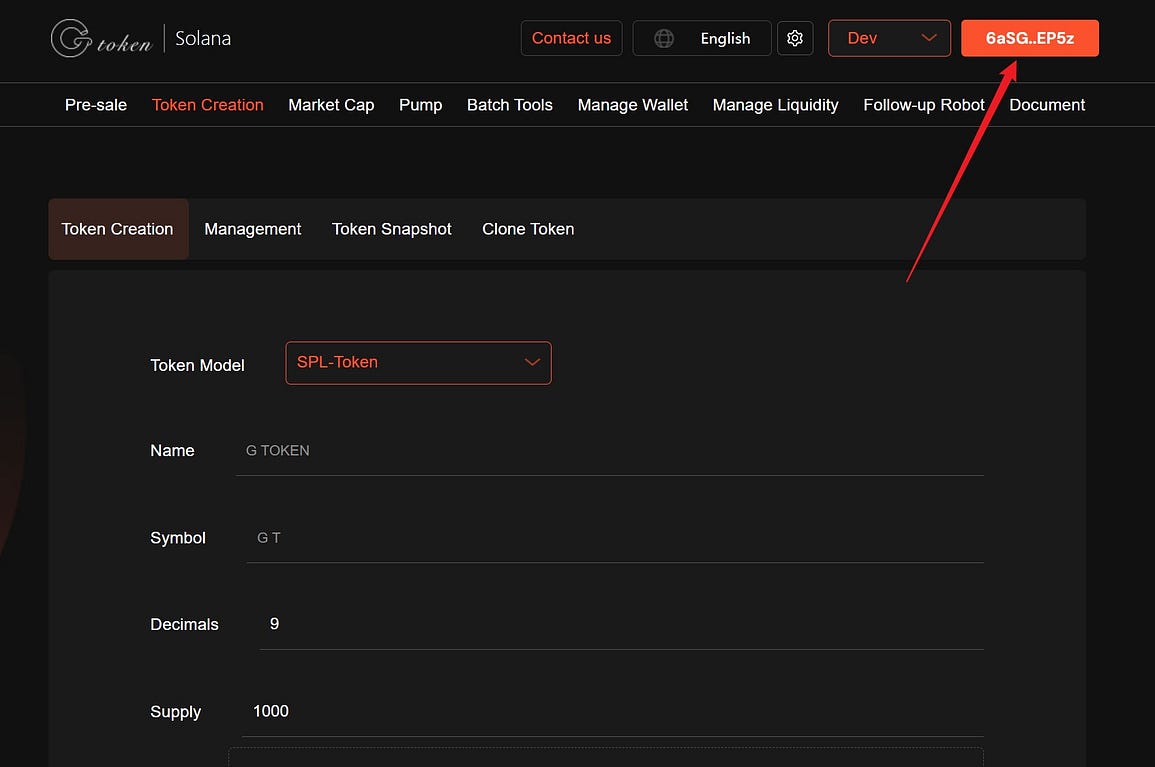Go to Manage Wallet
The width and height of the screenshot is (1155, 767).
coord(633,105)
